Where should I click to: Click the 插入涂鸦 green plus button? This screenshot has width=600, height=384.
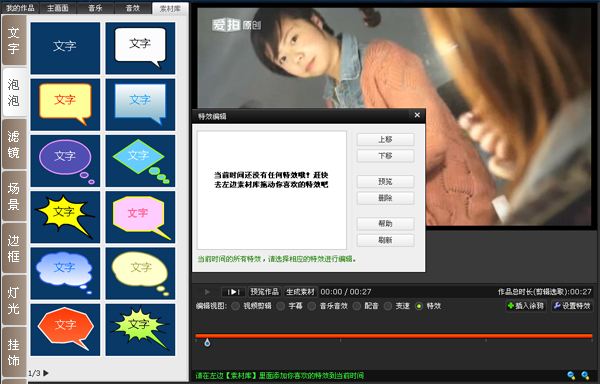tap(526, 306)
